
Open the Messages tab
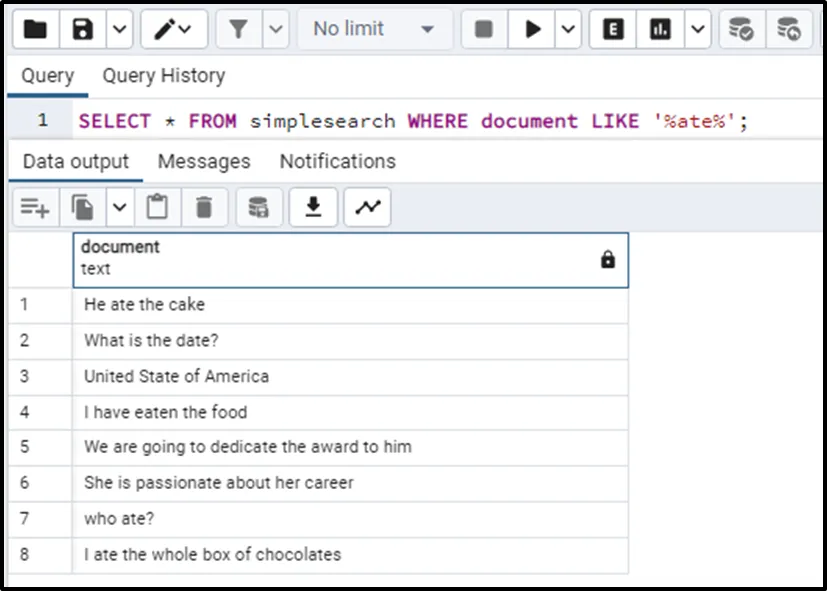tap(204, 161)
